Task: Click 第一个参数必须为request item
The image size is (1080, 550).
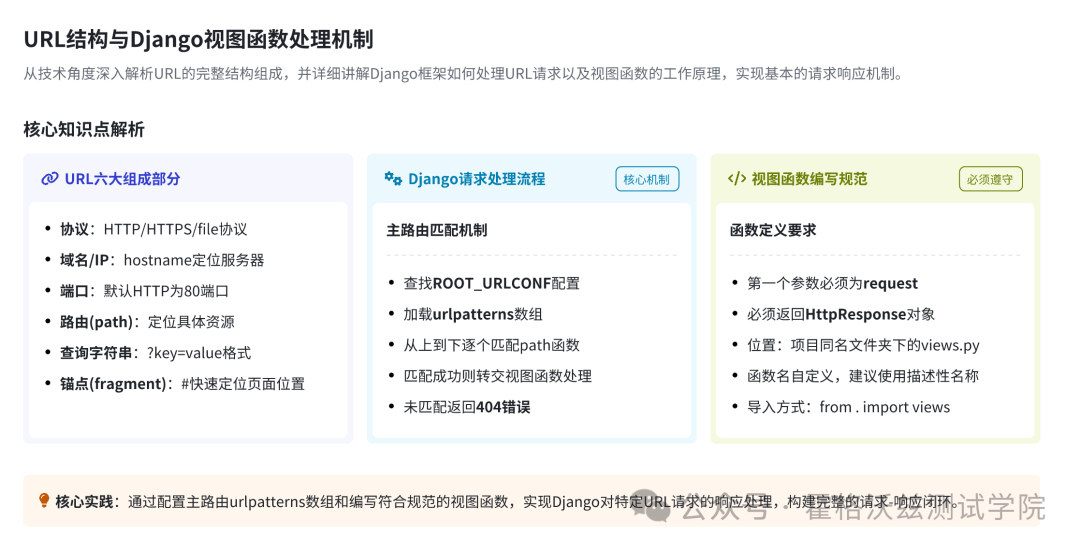Action: pyautogui.click(x=833, y=284)
